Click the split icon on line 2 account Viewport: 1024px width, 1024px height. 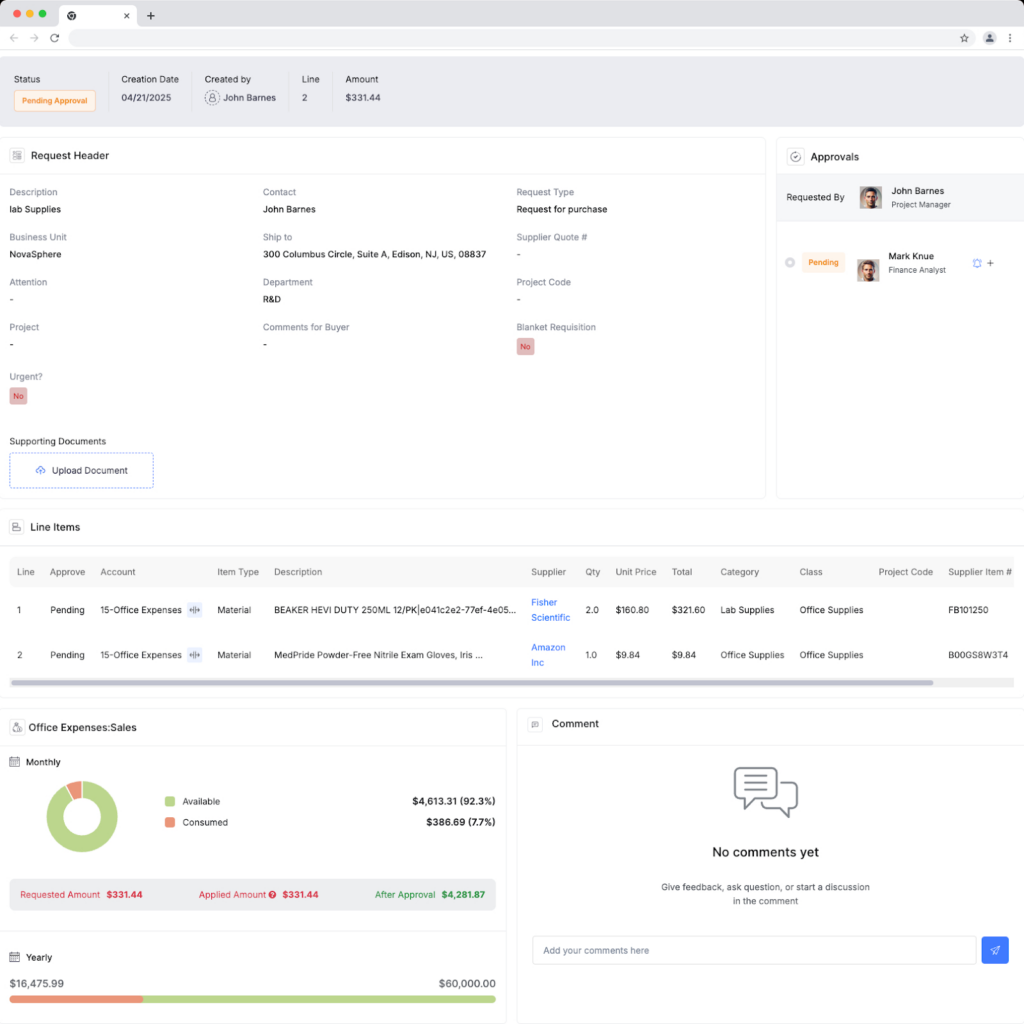[194, 655]
